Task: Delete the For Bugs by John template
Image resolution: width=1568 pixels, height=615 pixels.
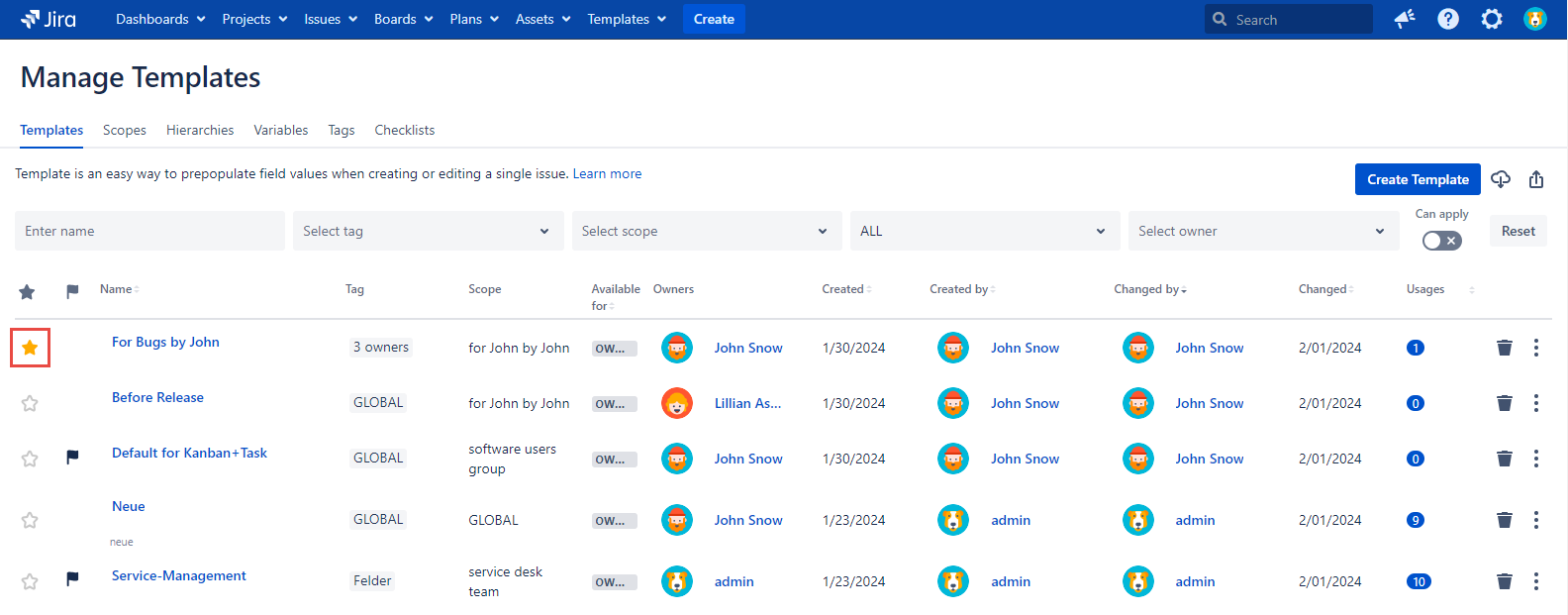Action: 1504,348
